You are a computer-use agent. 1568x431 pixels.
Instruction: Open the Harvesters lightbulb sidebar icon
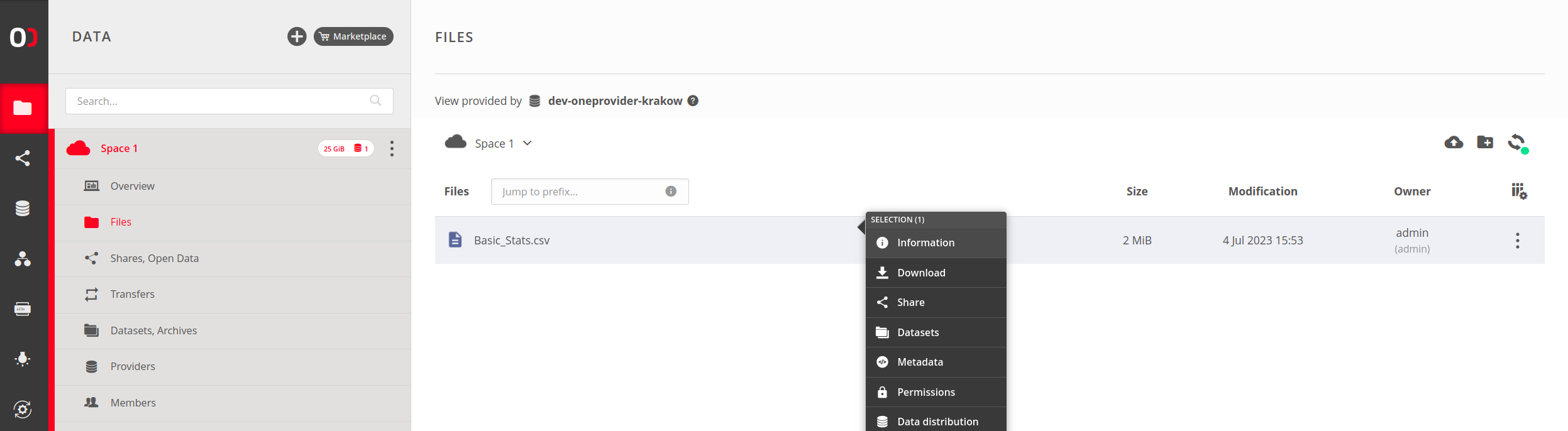click(23, 359)
